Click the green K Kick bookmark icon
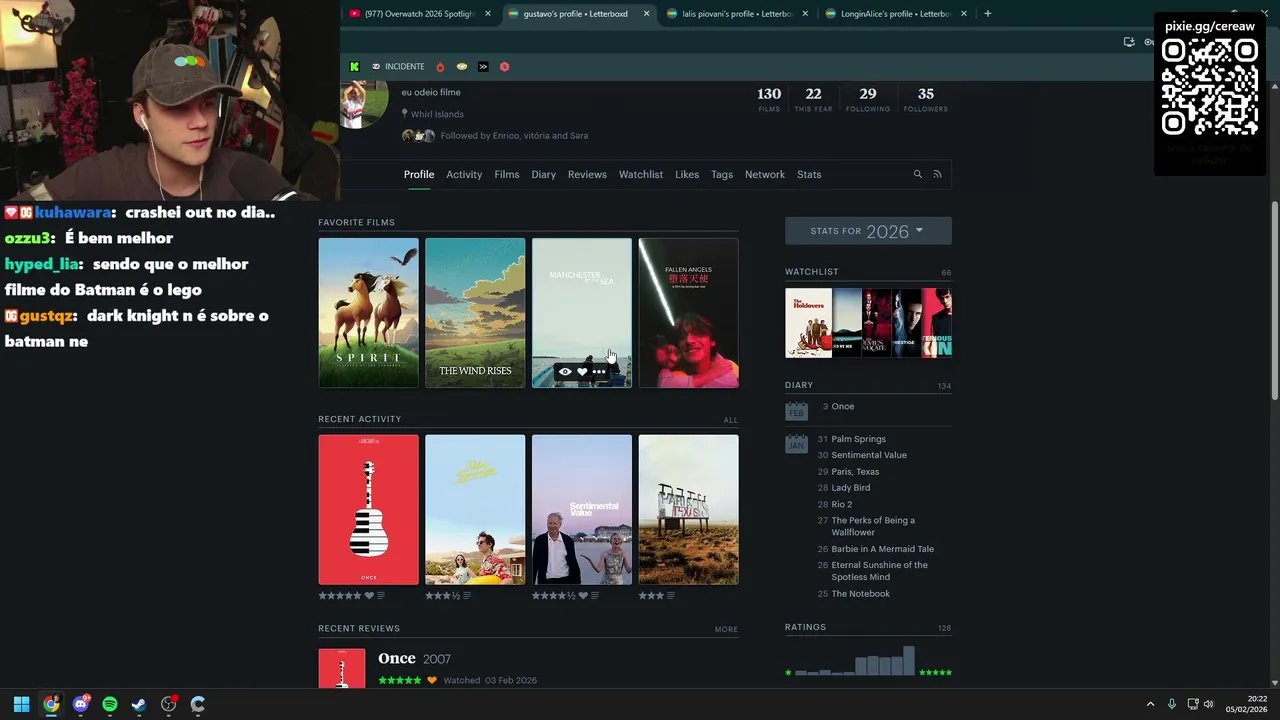 pyautogui.click(x=354, y=67)
